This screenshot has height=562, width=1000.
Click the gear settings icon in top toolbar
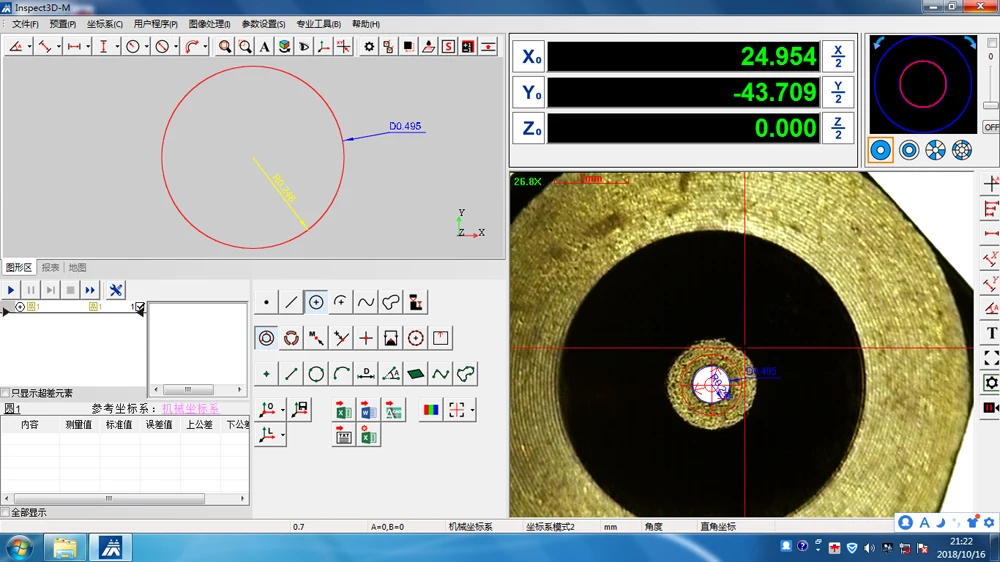click(x=369, y=47)
